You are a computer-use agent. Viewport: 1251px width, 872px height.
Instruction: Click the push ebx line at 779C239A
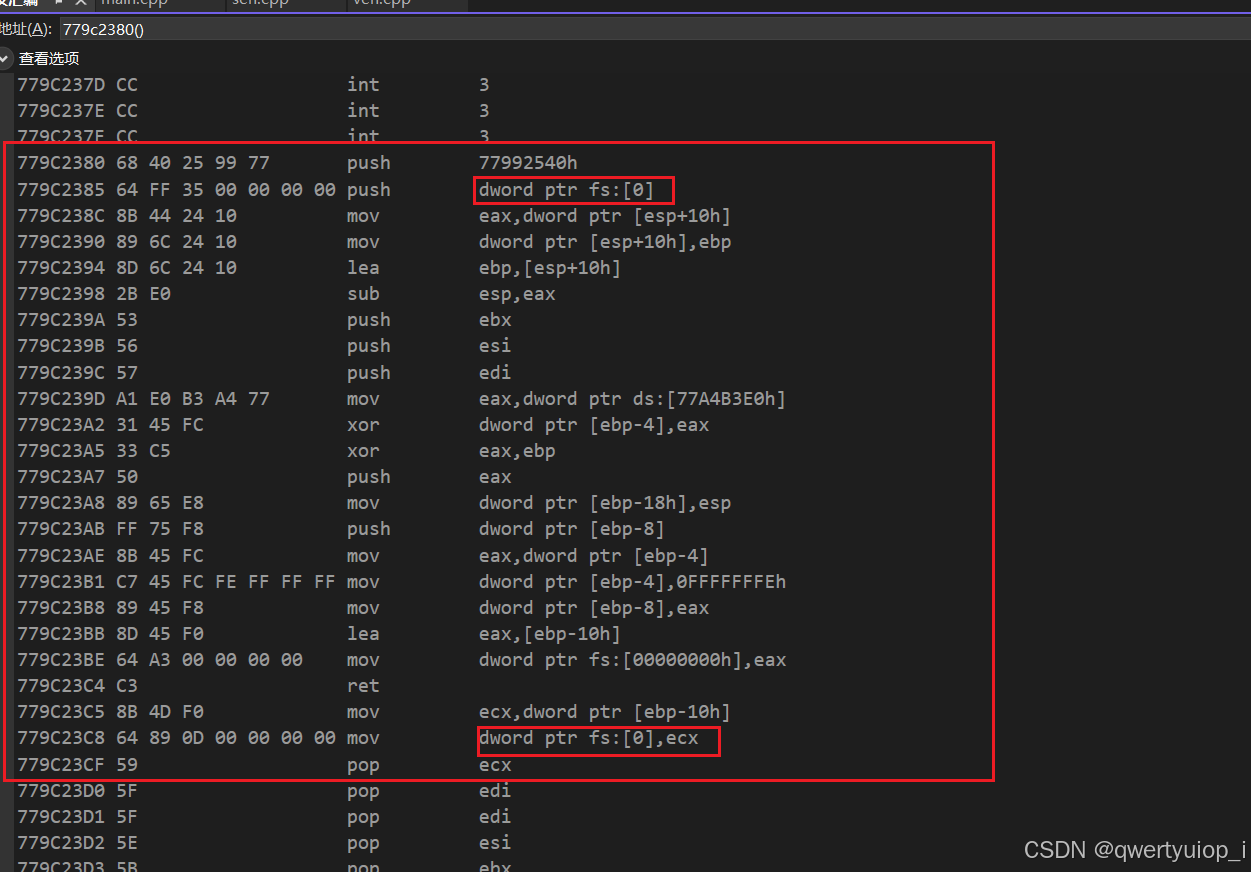click(x=264, y=320)
